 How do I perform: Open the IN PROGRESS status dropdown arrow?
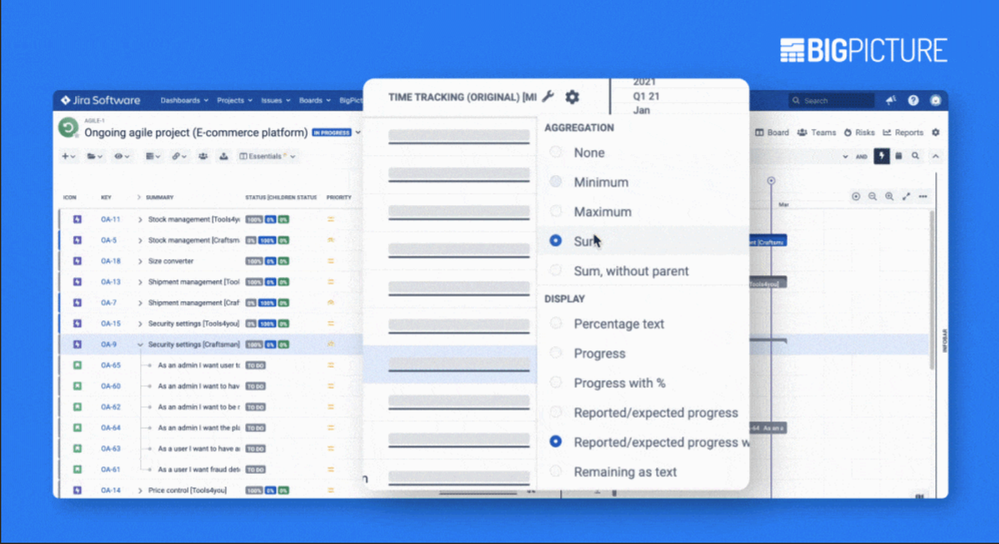click(358, 132)
